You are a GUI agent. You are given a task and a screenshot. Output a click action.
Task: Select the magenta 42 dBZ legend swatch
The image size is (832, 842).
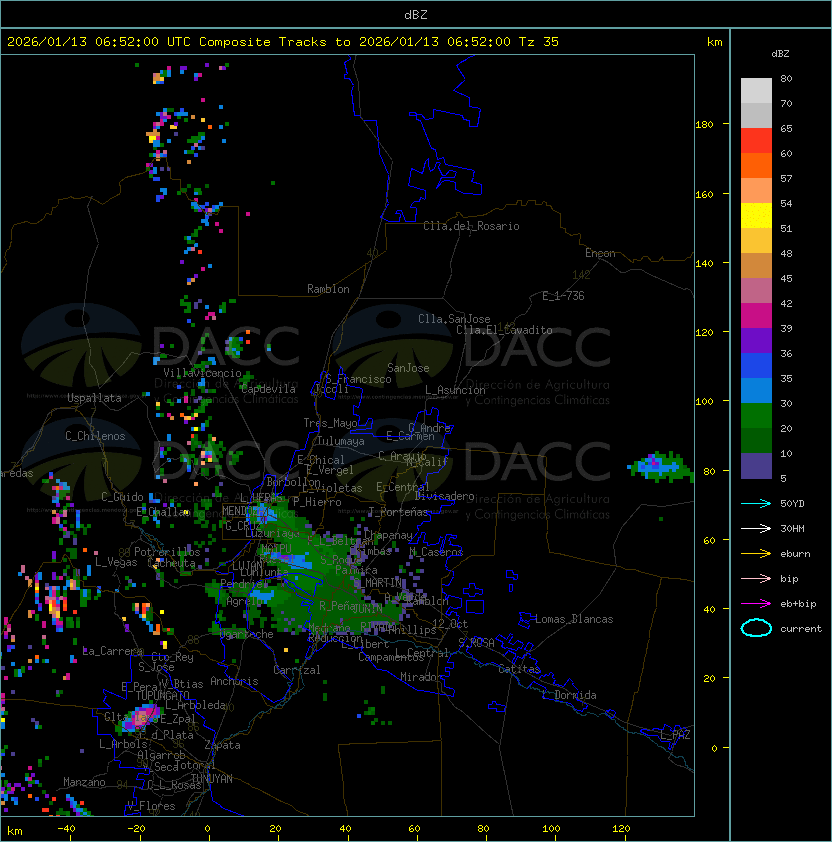tap(756, 315)
